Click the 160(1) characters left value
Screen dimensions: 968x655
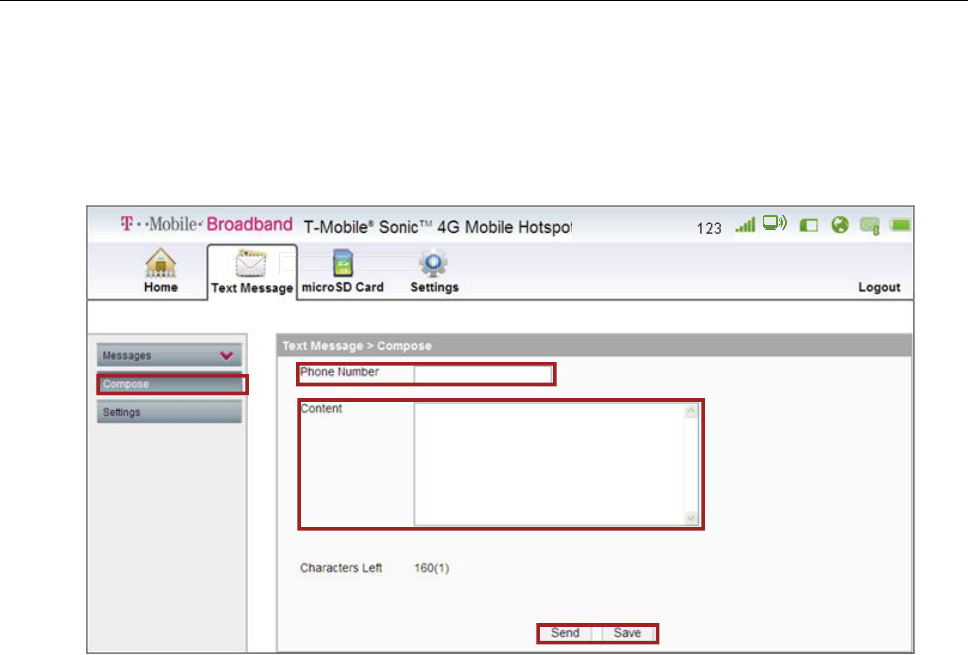[x=432, y=568]
